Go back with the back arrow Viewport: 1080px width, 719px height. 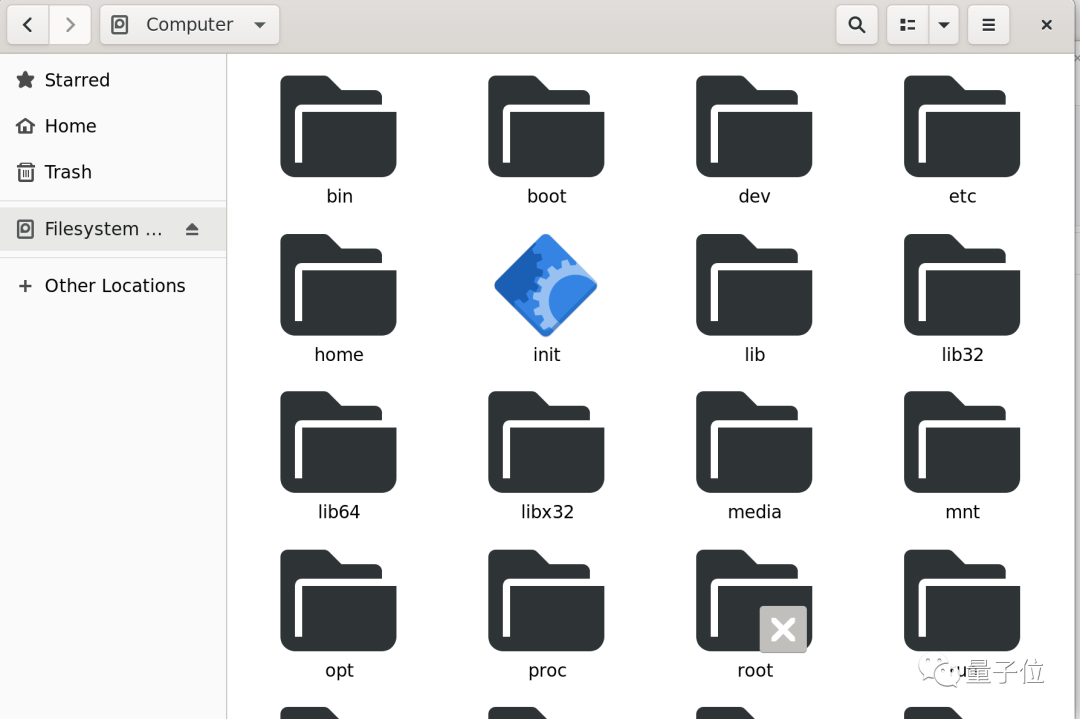click(28, 25)
